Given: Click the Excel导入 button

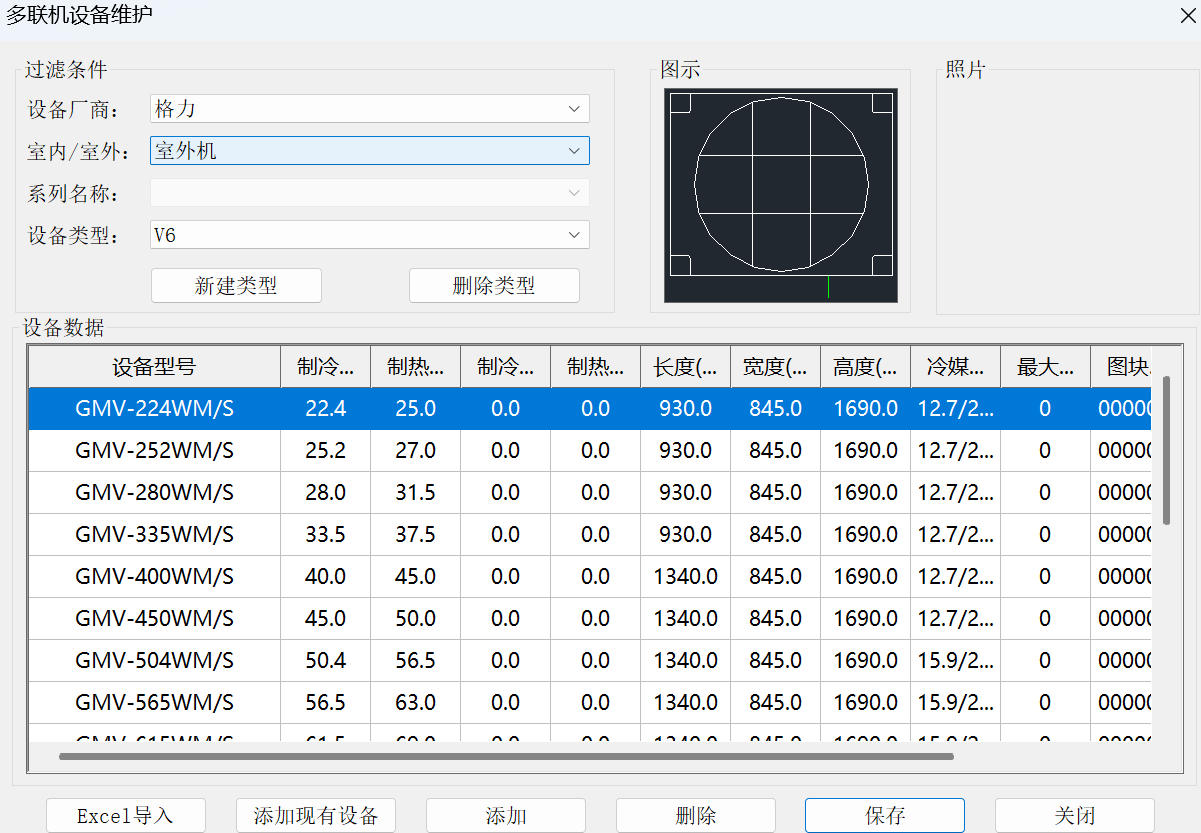Looking at the screenshot, I should [x=125, y=815].
